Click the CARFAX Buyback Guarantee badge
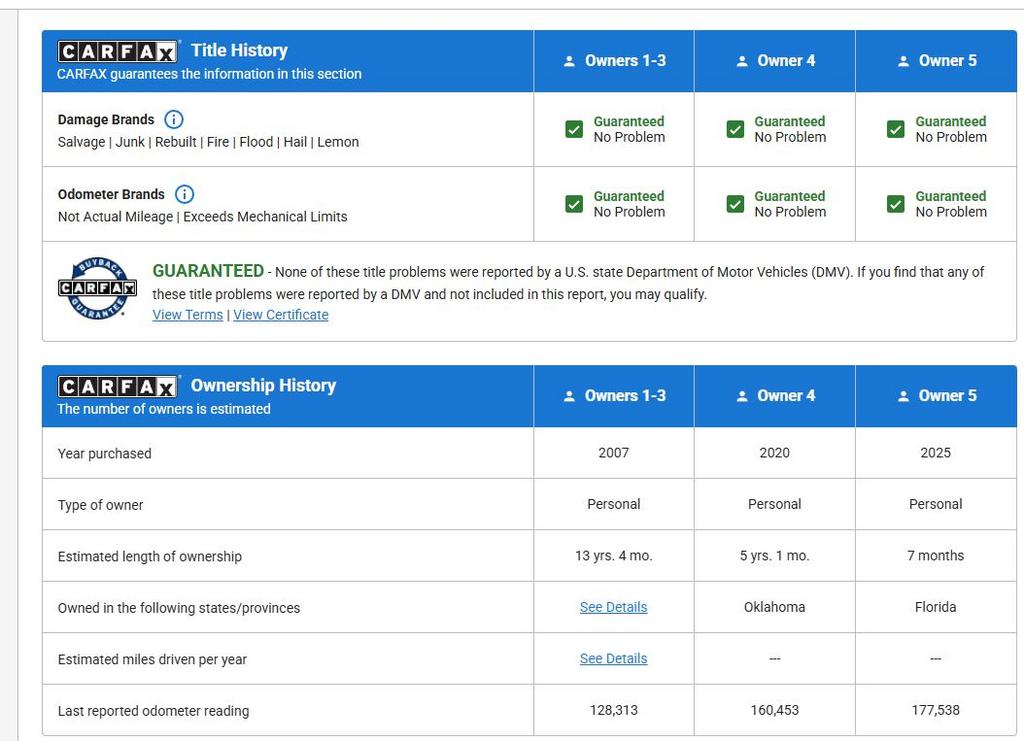1024x741 pixels. tap(97, 288)
